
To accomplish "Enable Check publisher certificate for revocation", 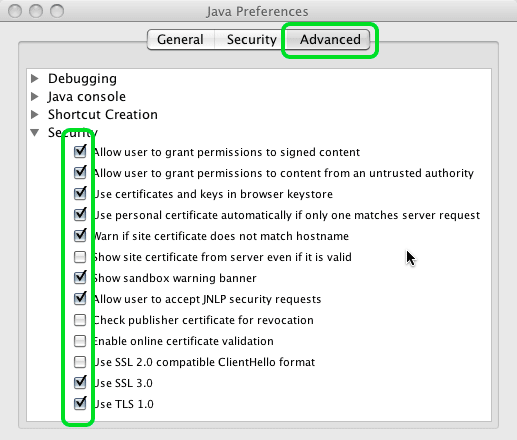I will tap(80, 320).
